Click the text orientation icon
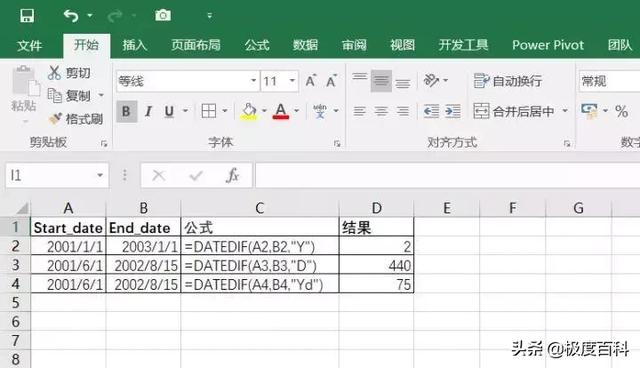640x368 pixels. tap(432, 80)
